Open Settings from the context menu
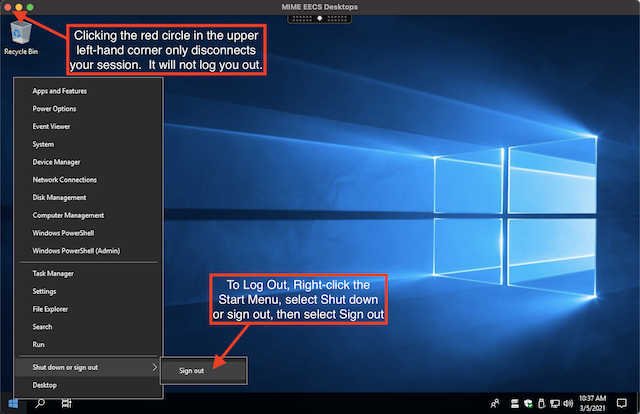 point(88,291)
